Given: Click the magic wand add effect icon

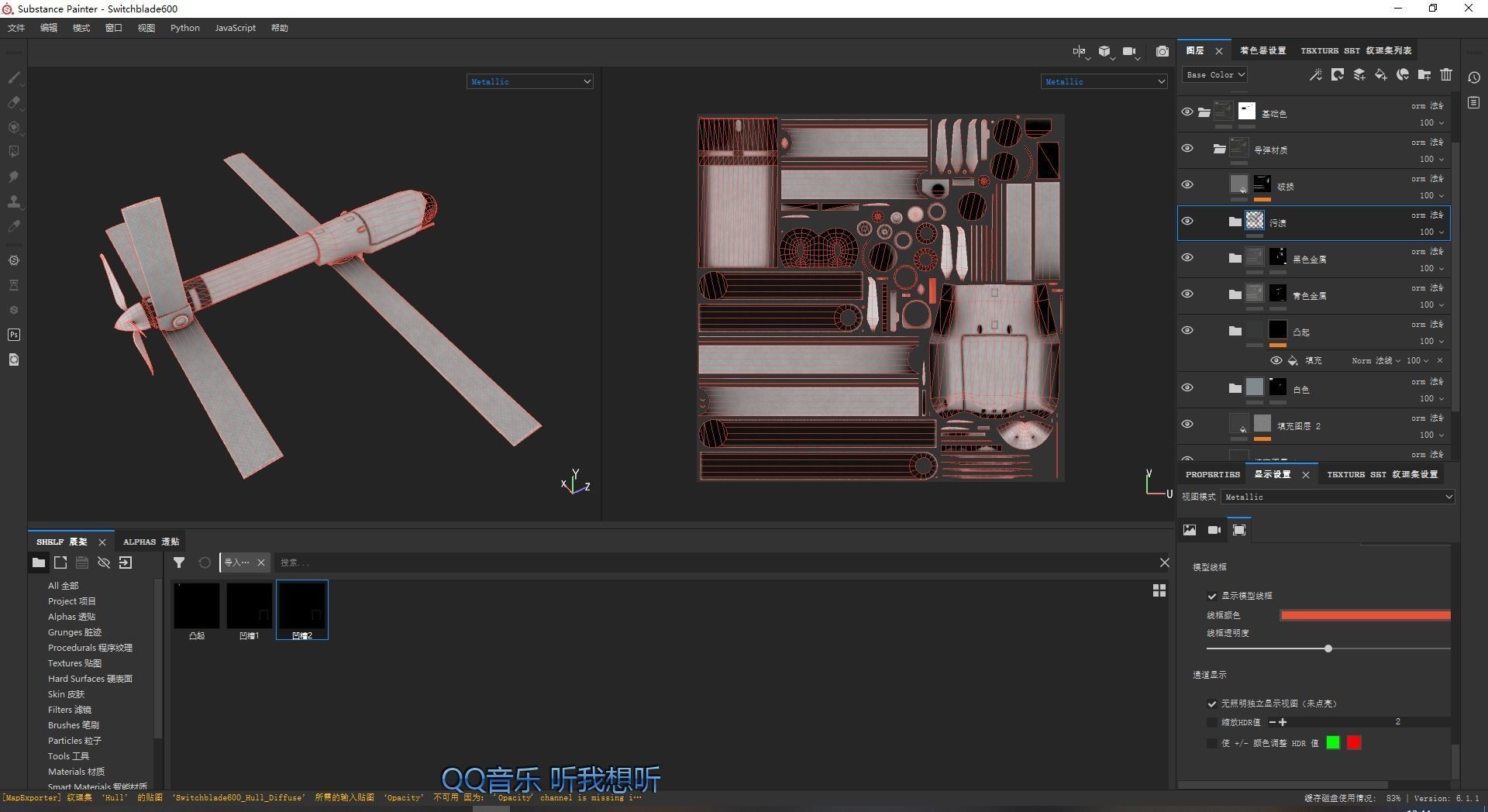Looking at the screenshot, I should [1315, 74].
